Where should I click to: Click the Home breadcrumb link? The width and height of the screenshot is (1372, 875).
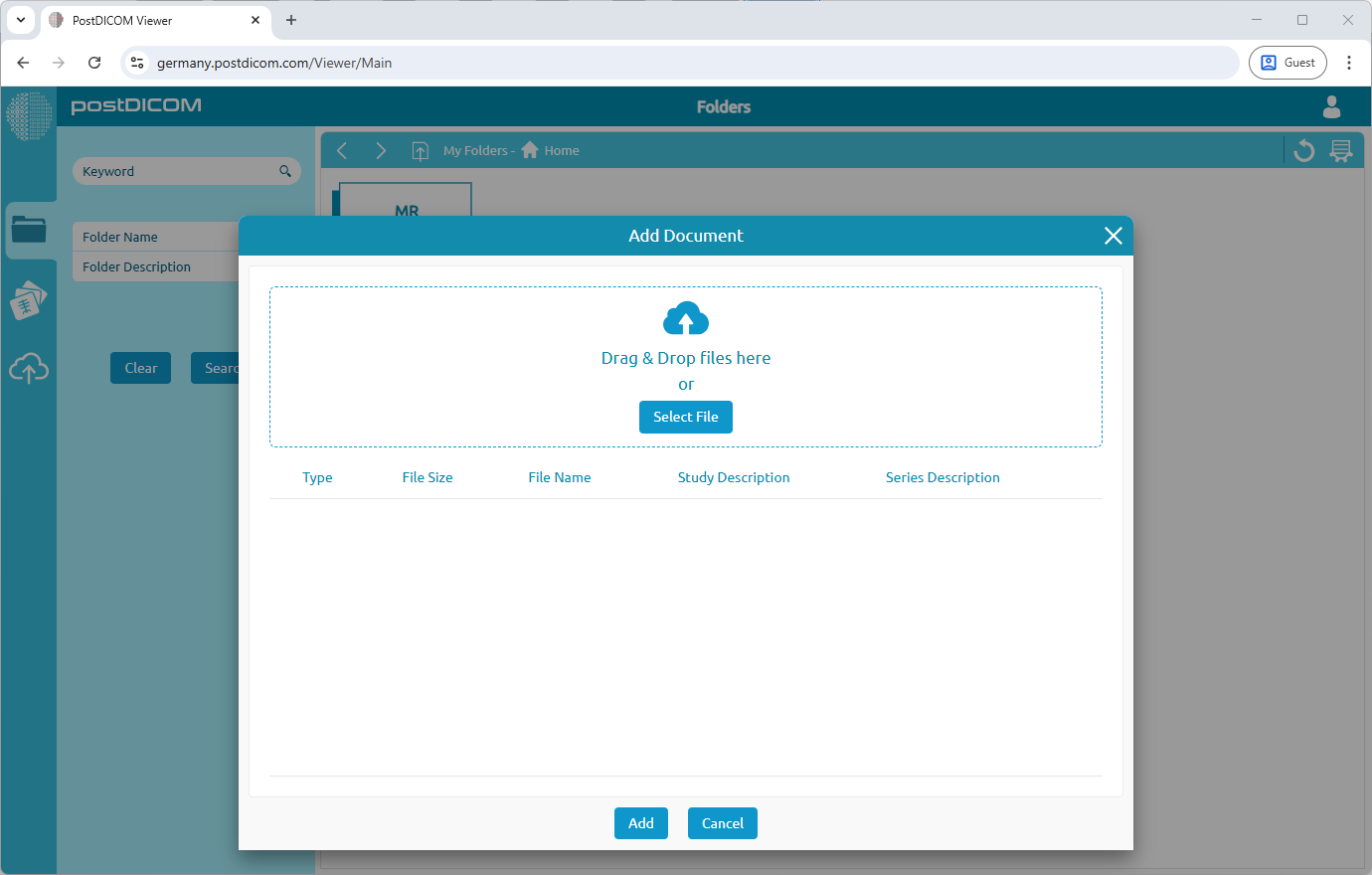pos(561,151)
